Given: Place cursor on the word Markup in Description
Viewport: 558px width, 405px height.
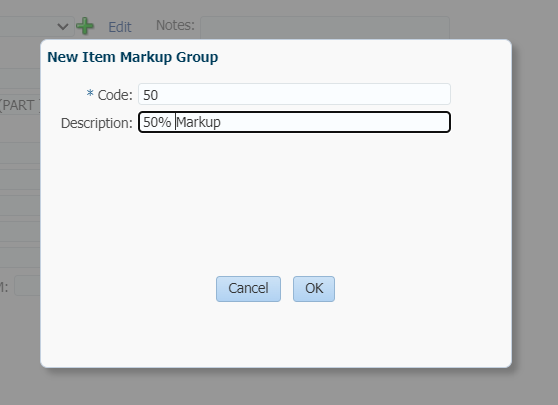Looking at the screenshot, I should (x=198, y=122).
